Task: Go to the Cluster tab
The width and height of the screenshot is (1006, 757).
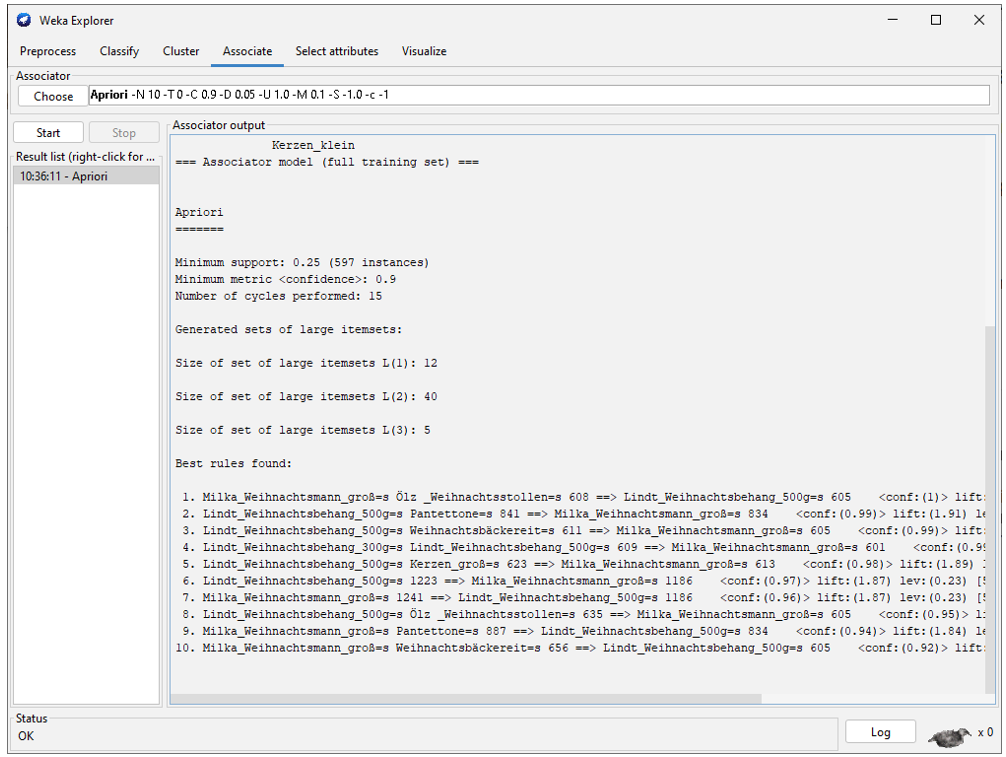Action: pyautogui.click(x=181, y=51)
